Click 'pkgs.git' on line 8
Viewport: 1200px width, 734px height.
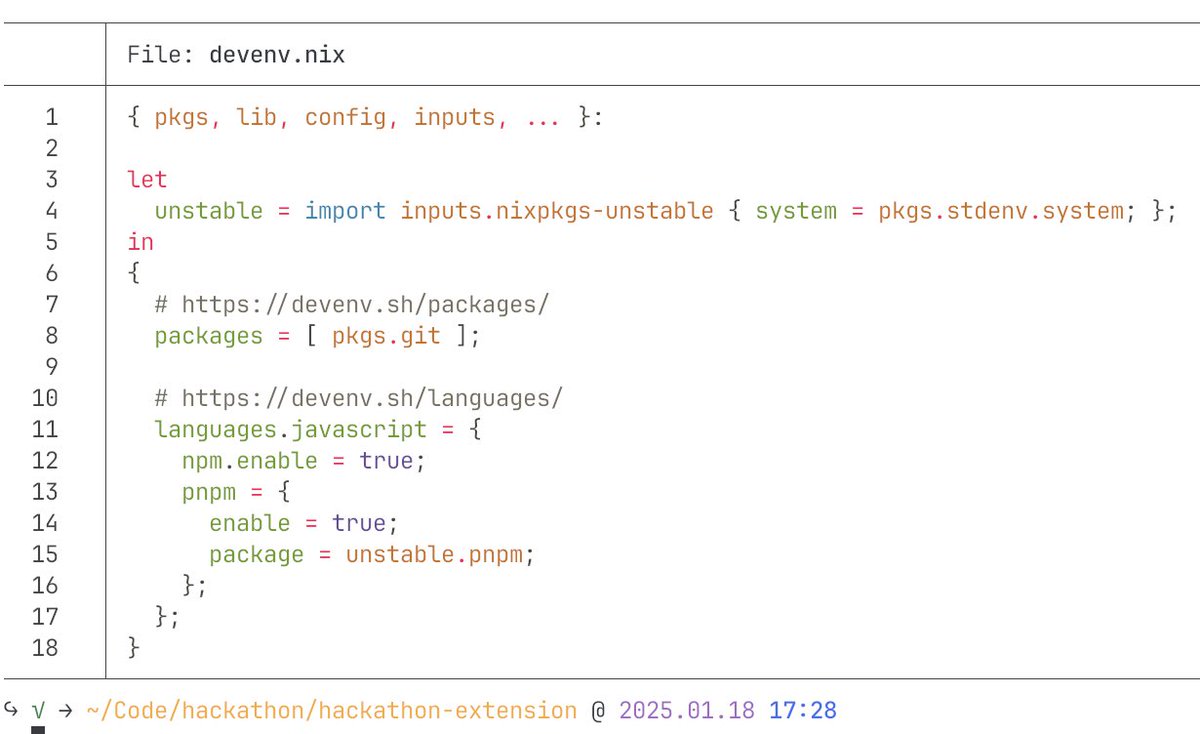pos(386,336)
